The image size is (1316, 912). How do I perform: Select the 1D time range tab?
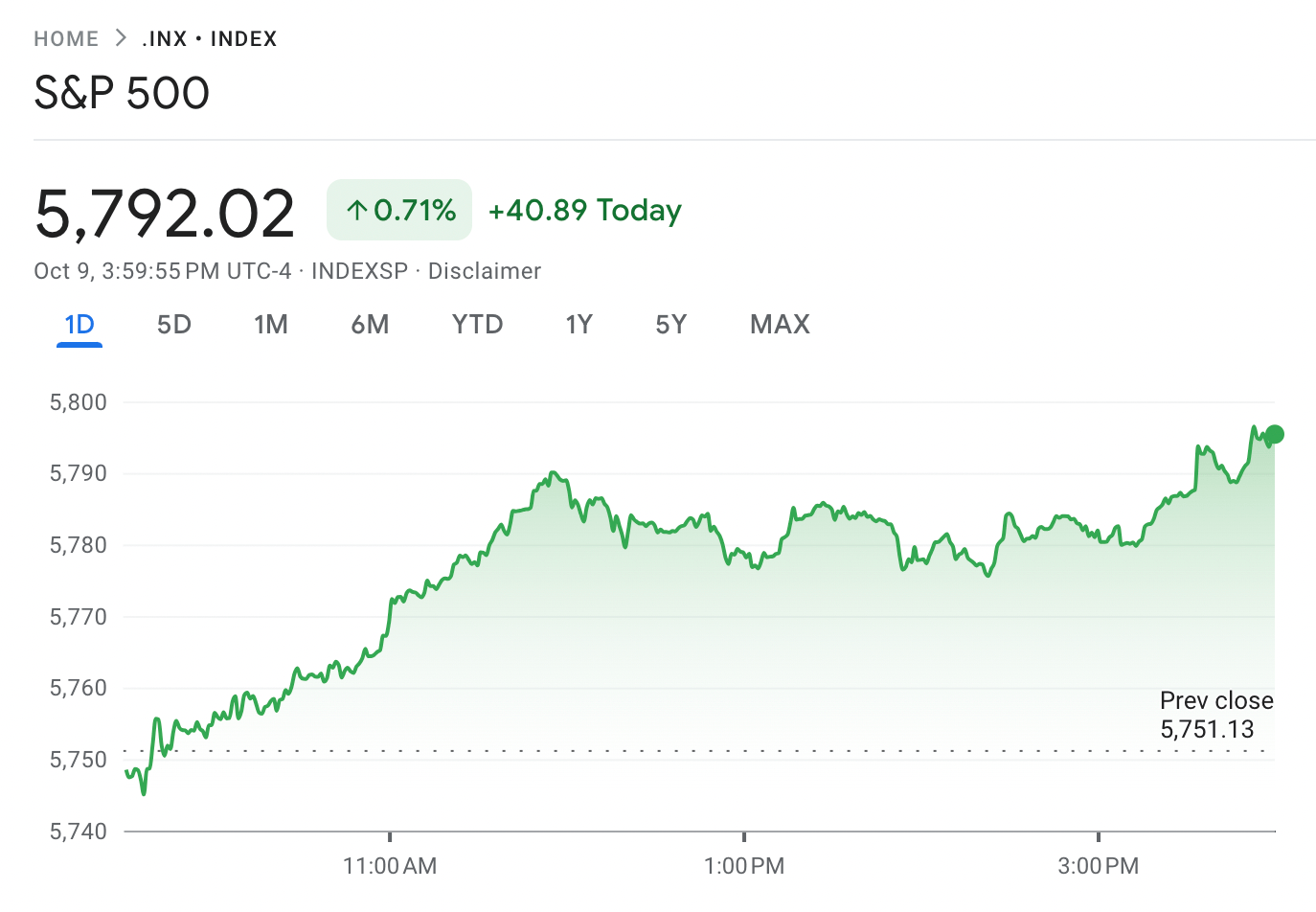pos(79,325)
